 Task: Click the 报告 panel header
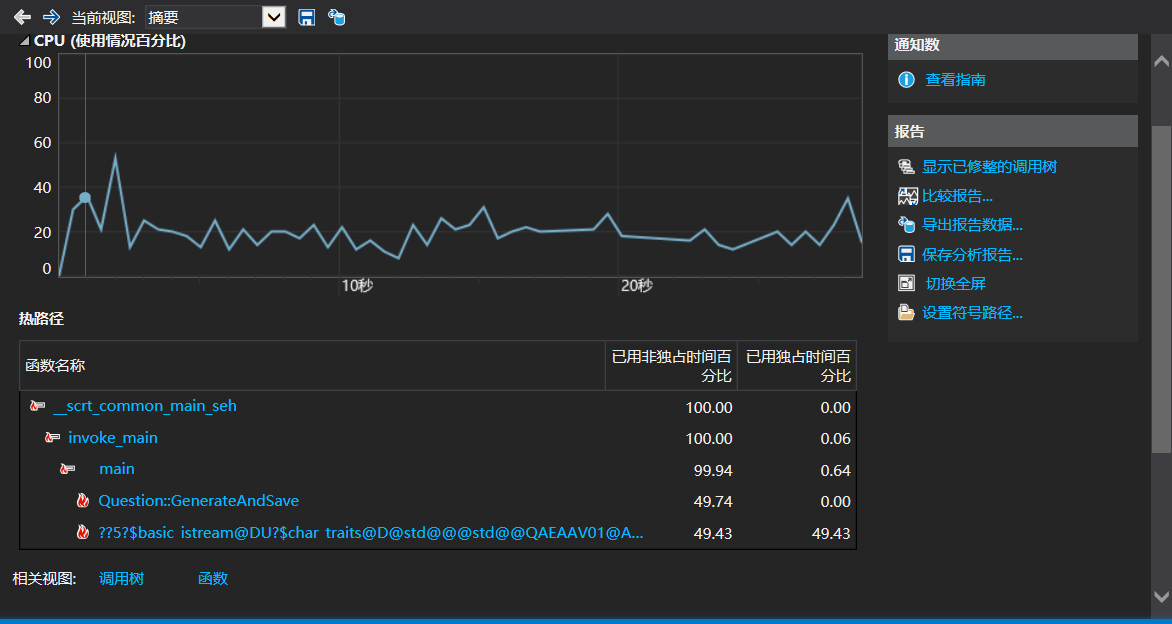[x=1012, y=132]
